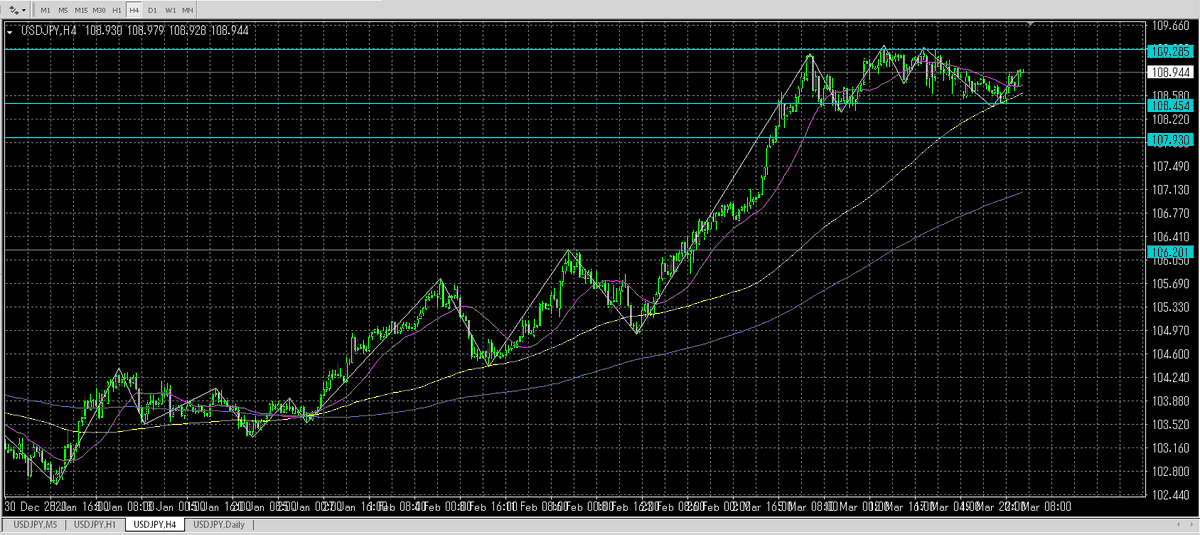Screen dimensions: 1200x535
Task: Switch to the M30 timeframe
Action: click(100, 9)
